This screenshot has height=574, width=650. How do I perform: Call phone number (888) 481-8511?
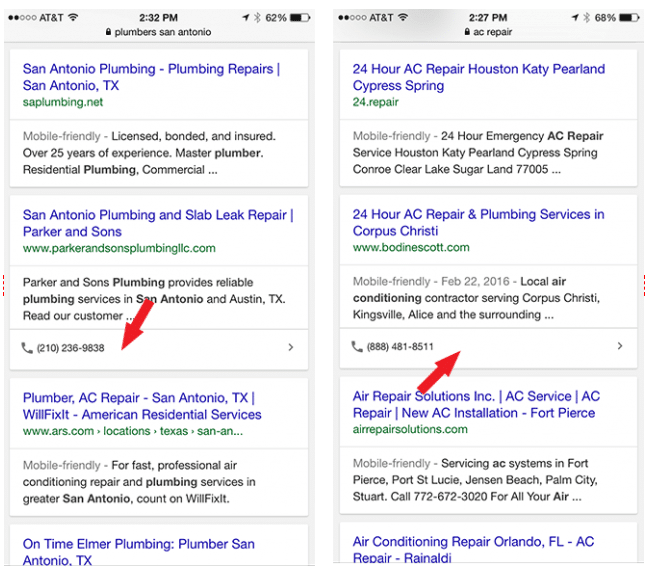tap(400, 346)
